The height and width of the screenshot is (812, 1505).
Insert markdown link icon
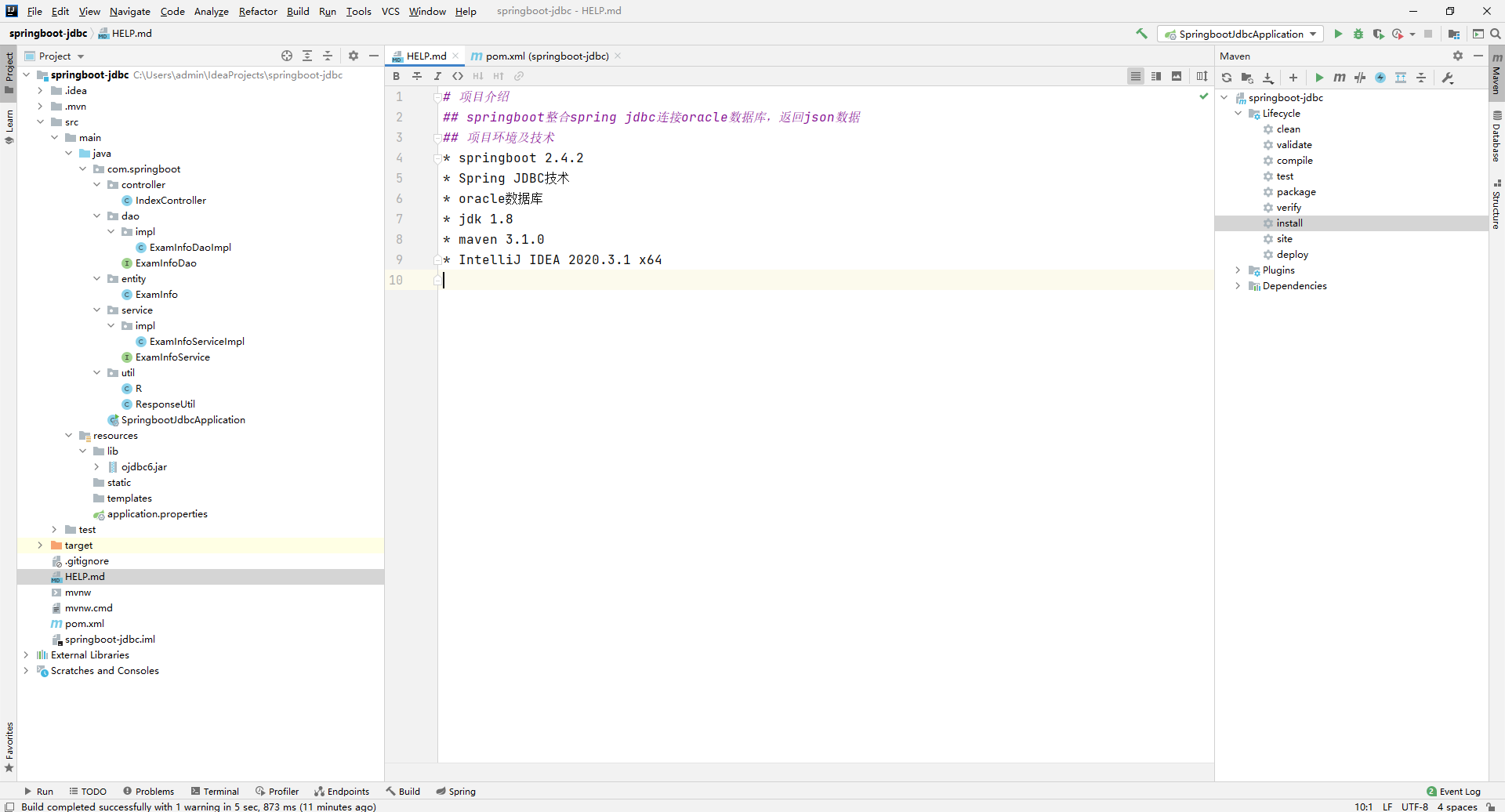(519, 76)
